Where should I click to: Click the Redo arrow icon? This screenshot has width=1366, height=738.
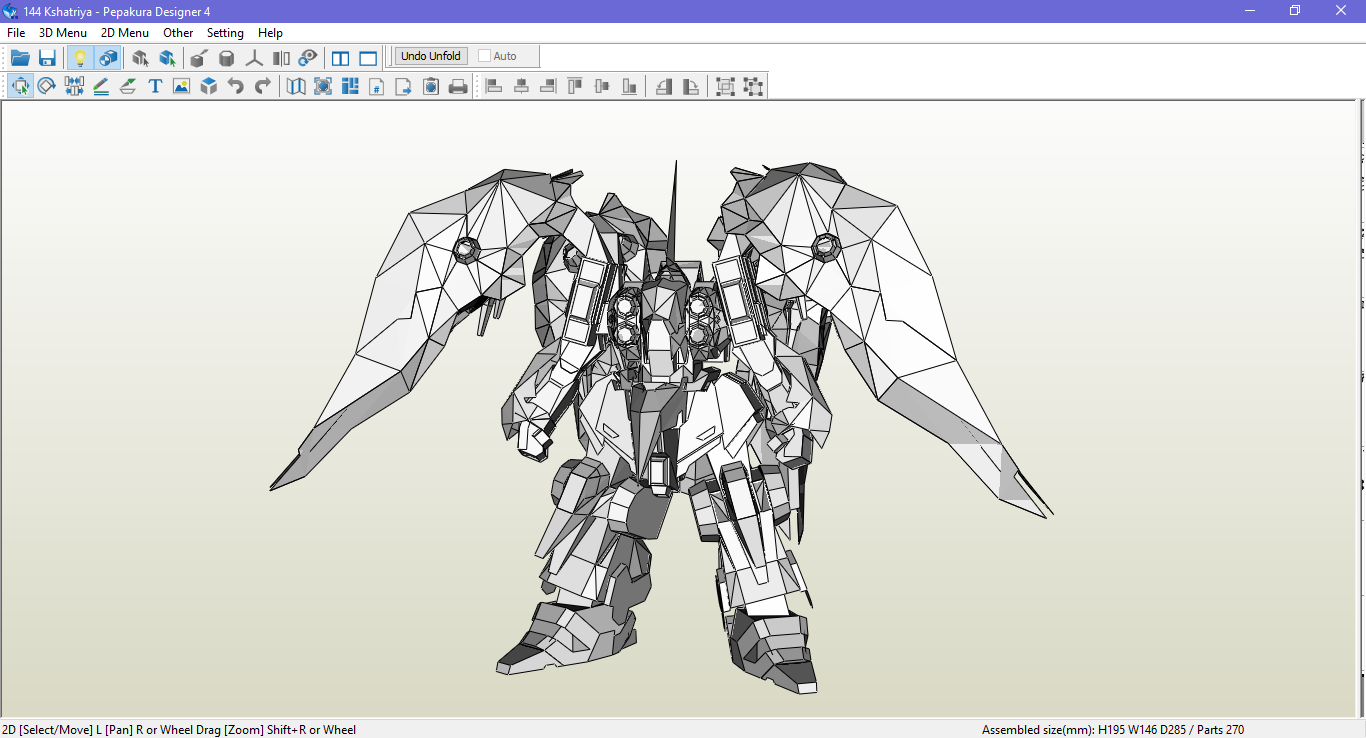point(262,86)
